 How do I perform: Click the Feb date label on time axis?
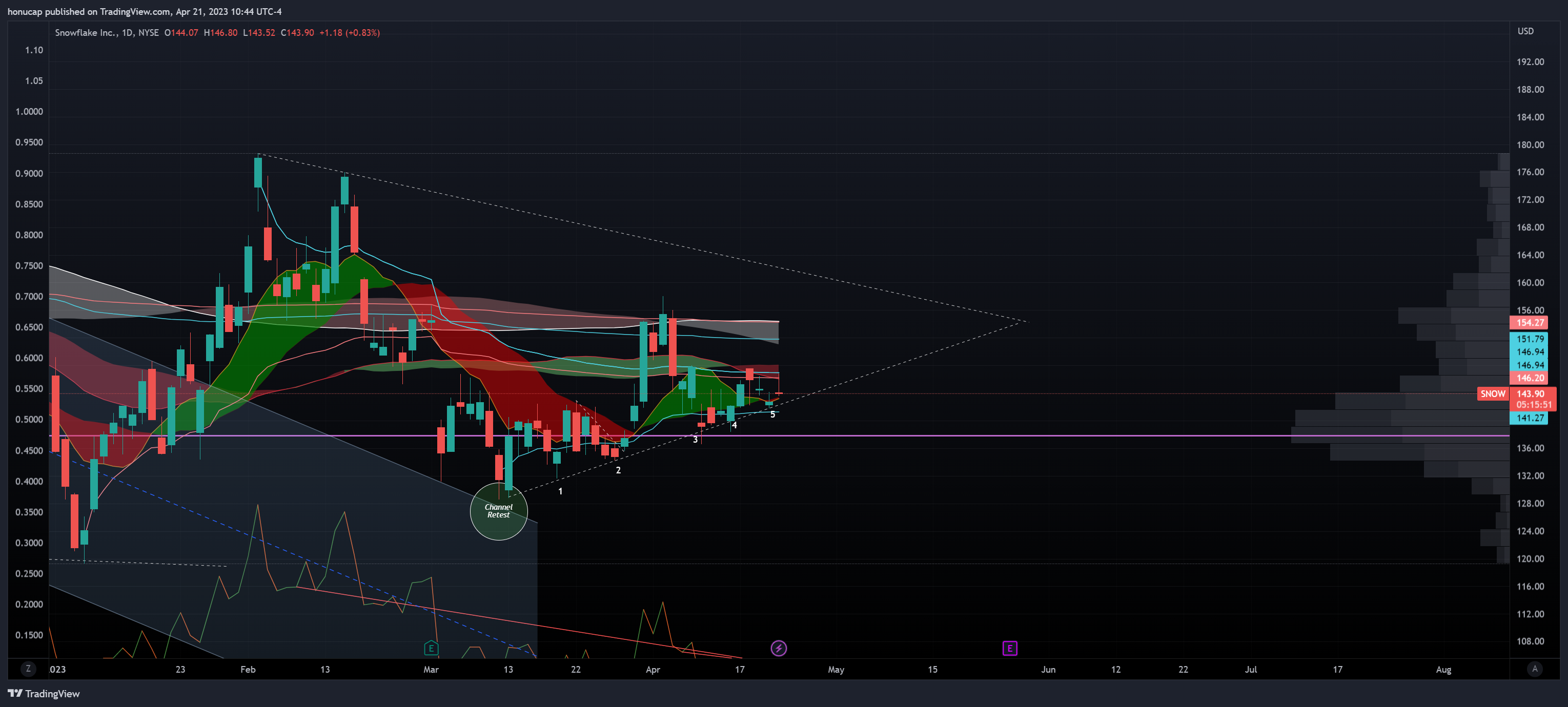(248, 669)
